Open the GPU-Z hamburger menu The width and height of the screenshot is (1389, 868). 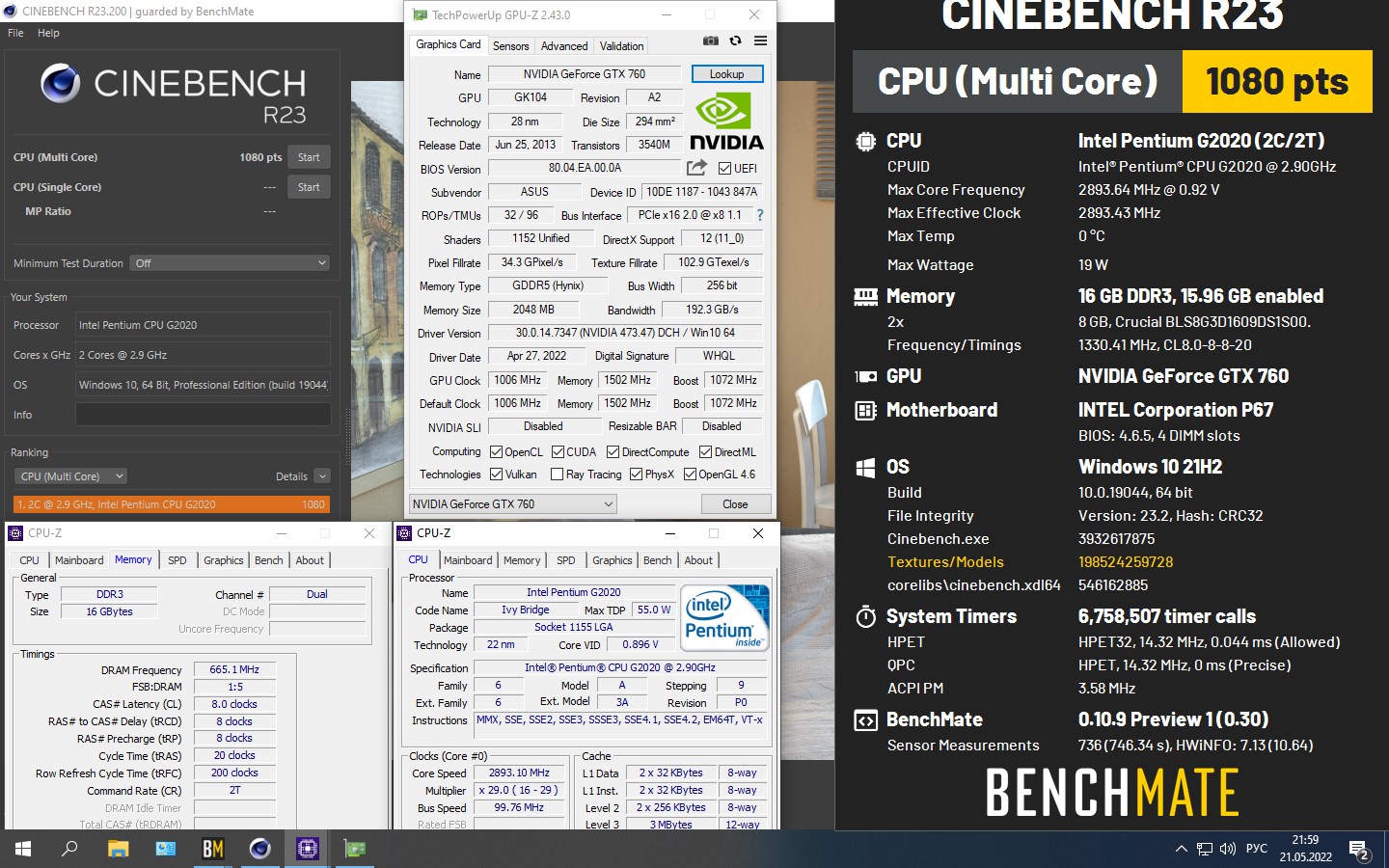(x=760, y=41)
